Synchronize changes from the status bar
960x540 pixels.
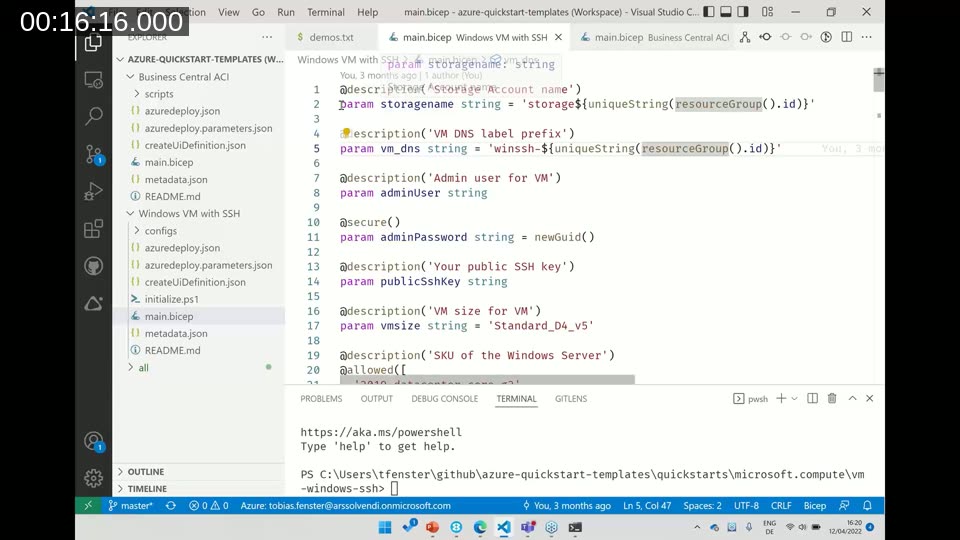(171, 506)
